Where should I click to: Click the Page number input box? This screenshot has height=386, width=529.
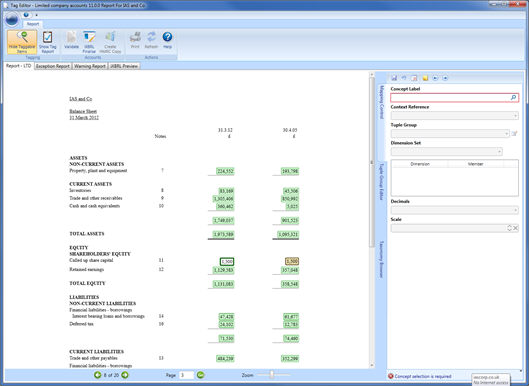[186, 375]
